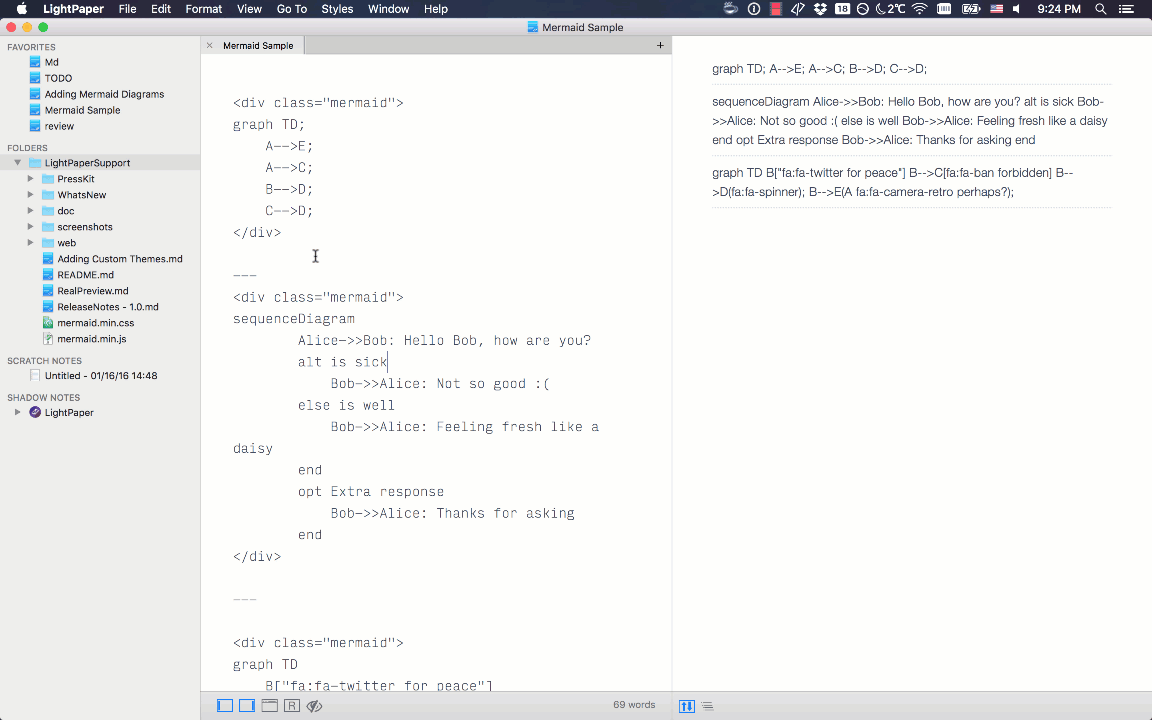Screen dimensions: 1152x720
Task: Open the Untitled scratch note
Action: 101,375
